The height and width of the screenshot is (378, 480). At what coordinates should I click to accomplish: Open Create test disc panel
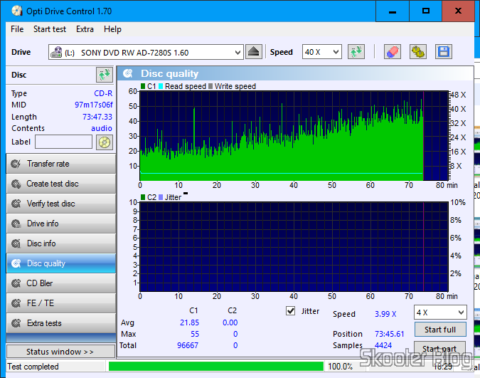coord(61,184)
